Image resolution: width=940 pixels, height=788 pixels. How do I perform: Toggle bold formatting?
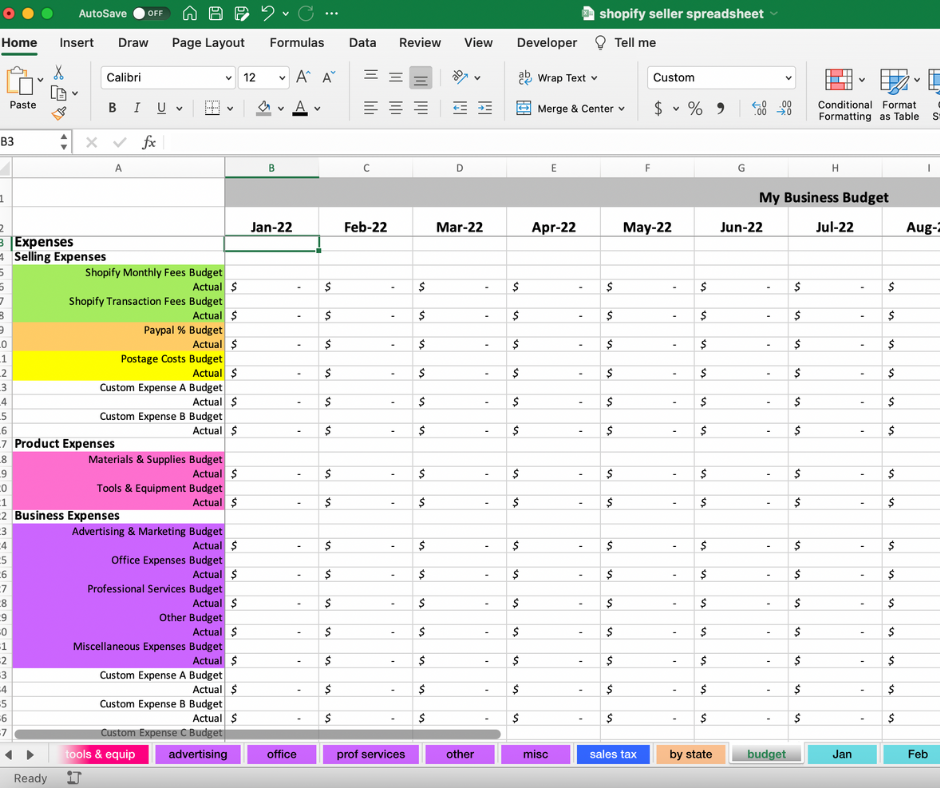pyautogui.click(x=112, y=108)
